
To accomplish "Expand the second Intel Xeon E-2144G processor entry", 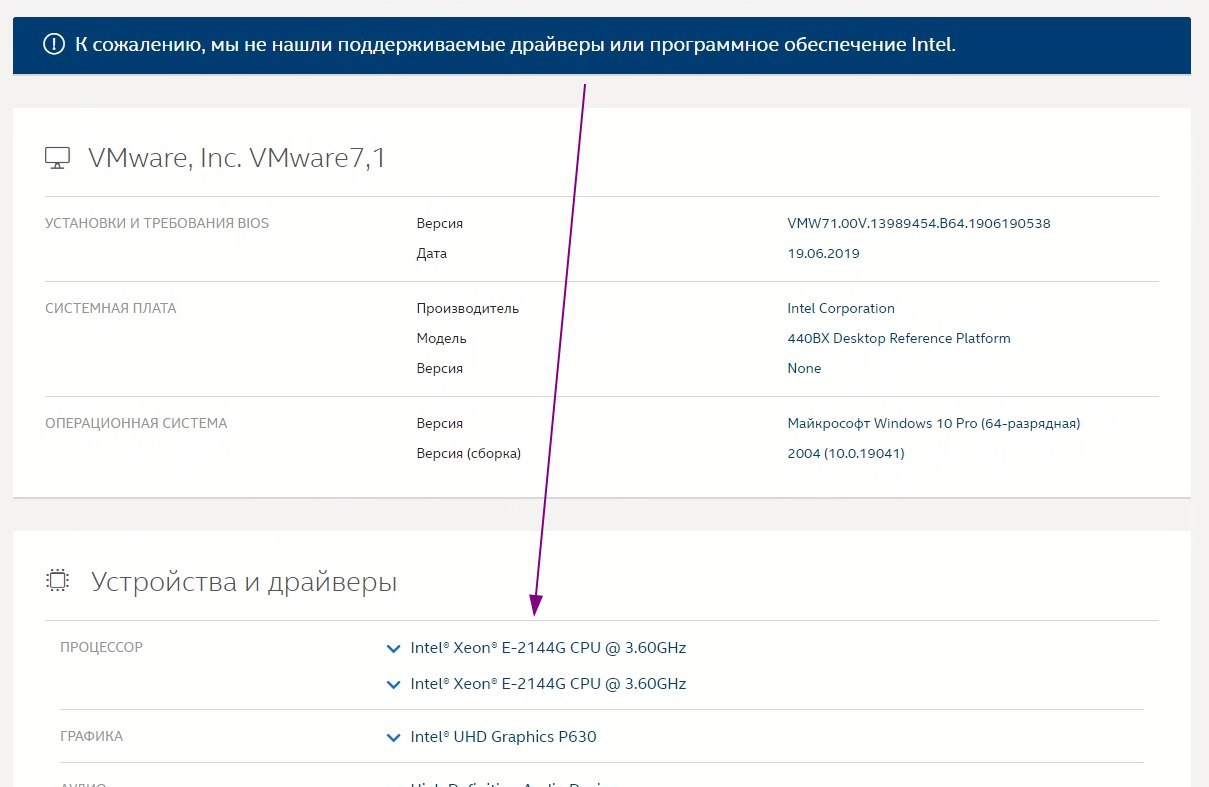I will point(393,684).
